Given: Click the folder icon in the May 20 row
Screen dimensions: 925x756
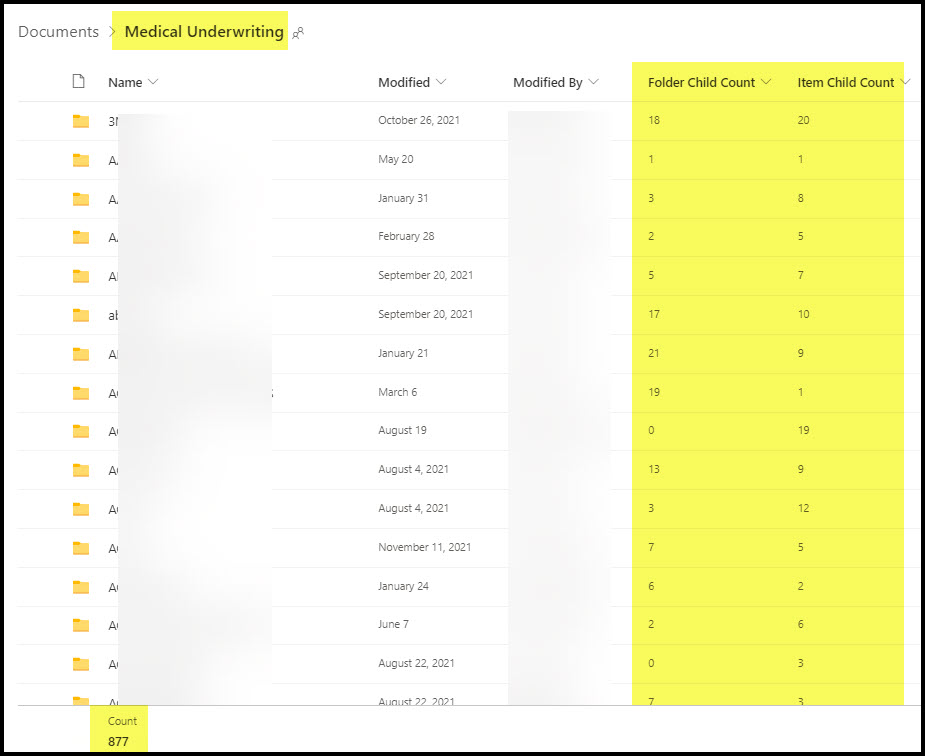Looking at the screenshot, I should point(81,160).
